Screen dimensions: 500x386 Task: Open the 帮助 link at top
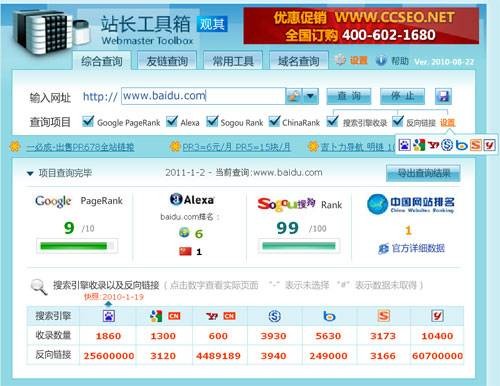coord(400,61)
